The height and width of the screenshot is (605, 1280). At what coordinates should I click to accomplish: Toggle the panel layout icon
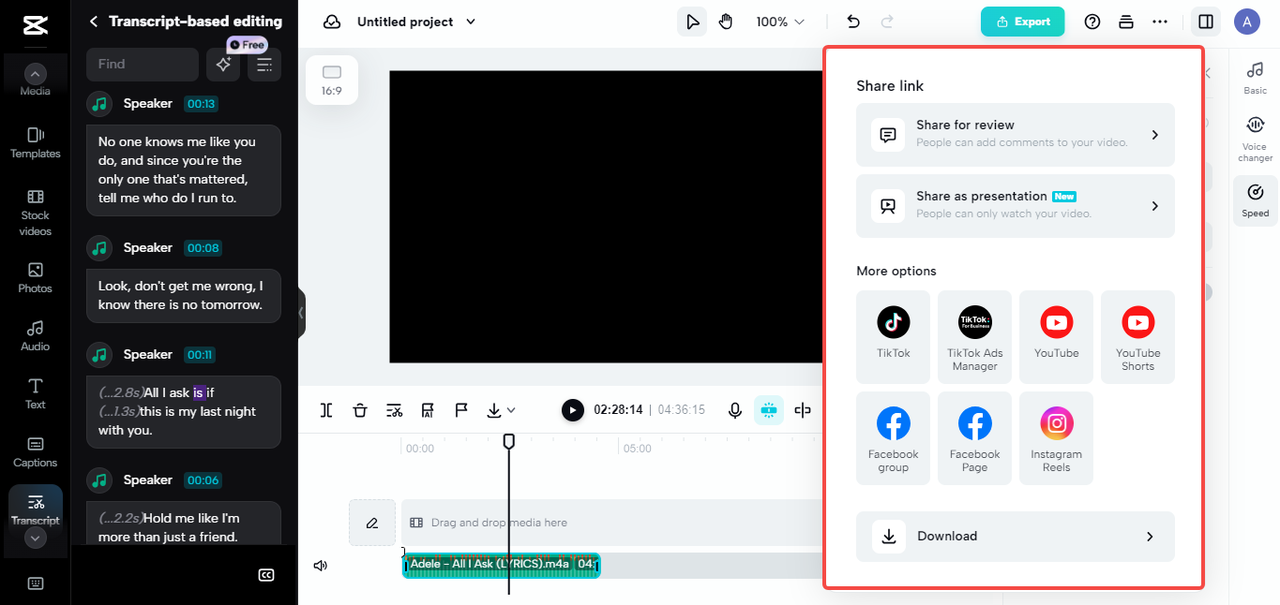[1206, 22]
